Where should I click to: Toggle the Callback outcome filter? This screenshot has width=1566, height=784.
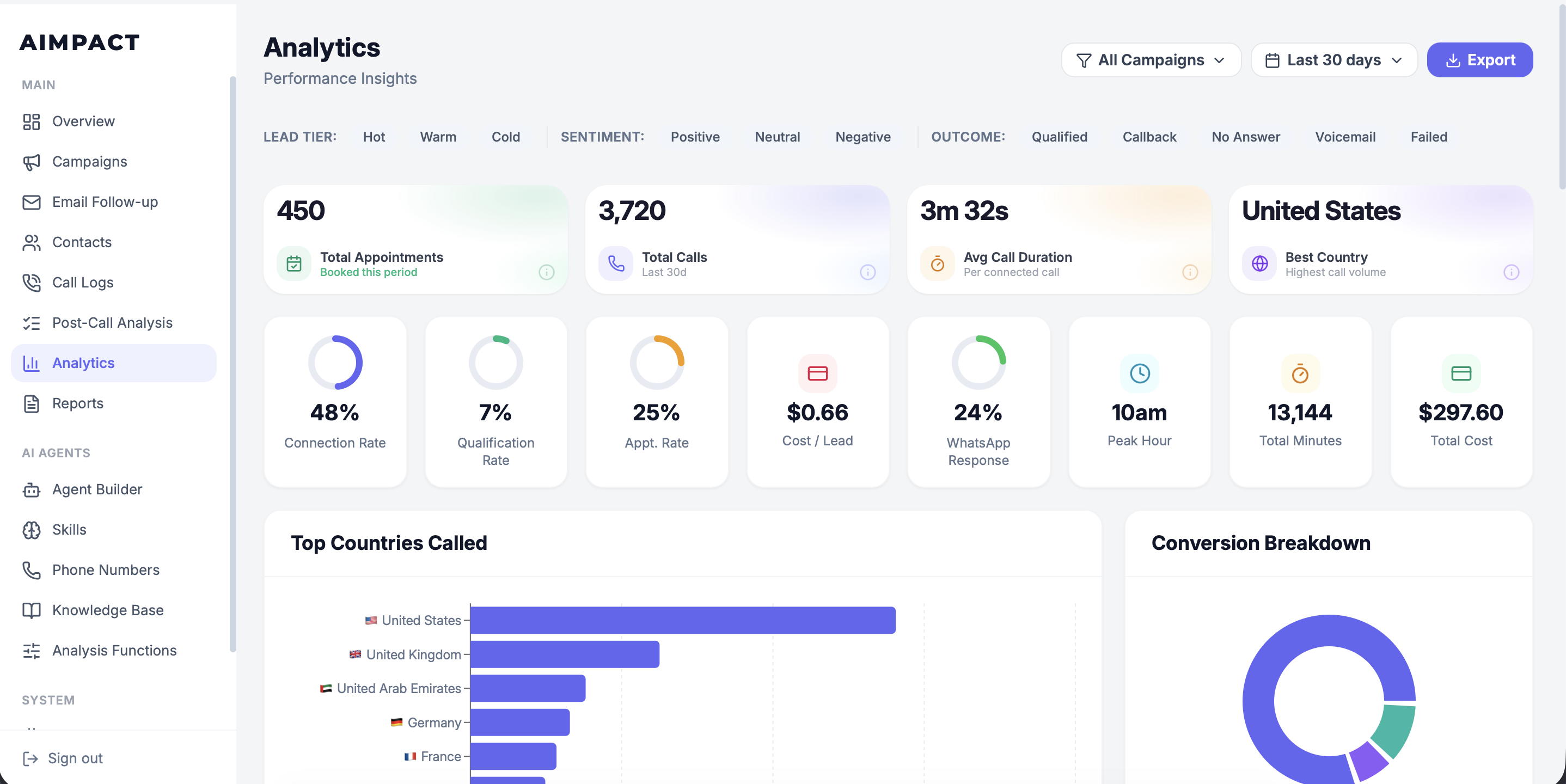click(1149, 137)
